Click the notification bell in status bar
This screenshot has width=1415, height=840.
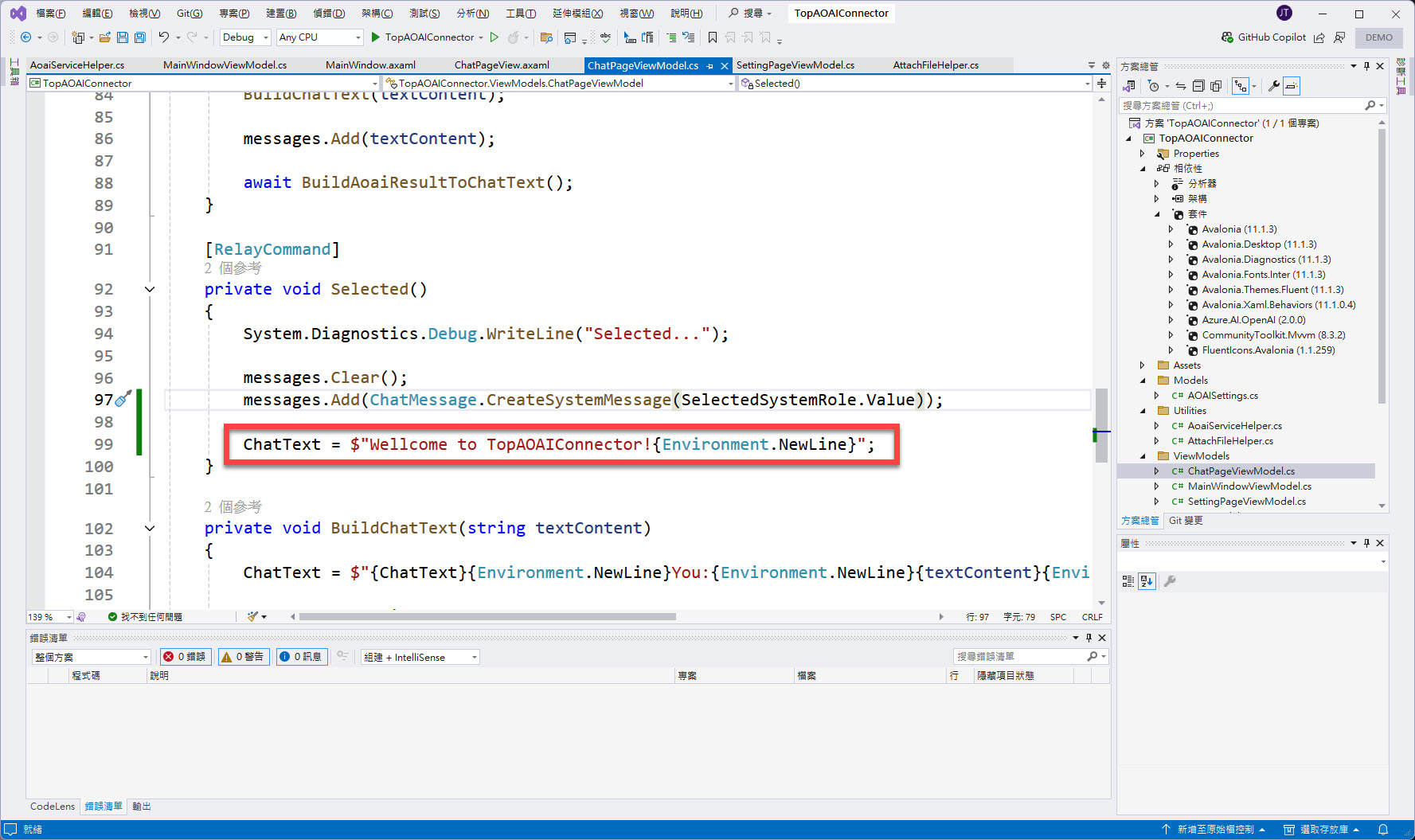click(x=1383, y=830)
